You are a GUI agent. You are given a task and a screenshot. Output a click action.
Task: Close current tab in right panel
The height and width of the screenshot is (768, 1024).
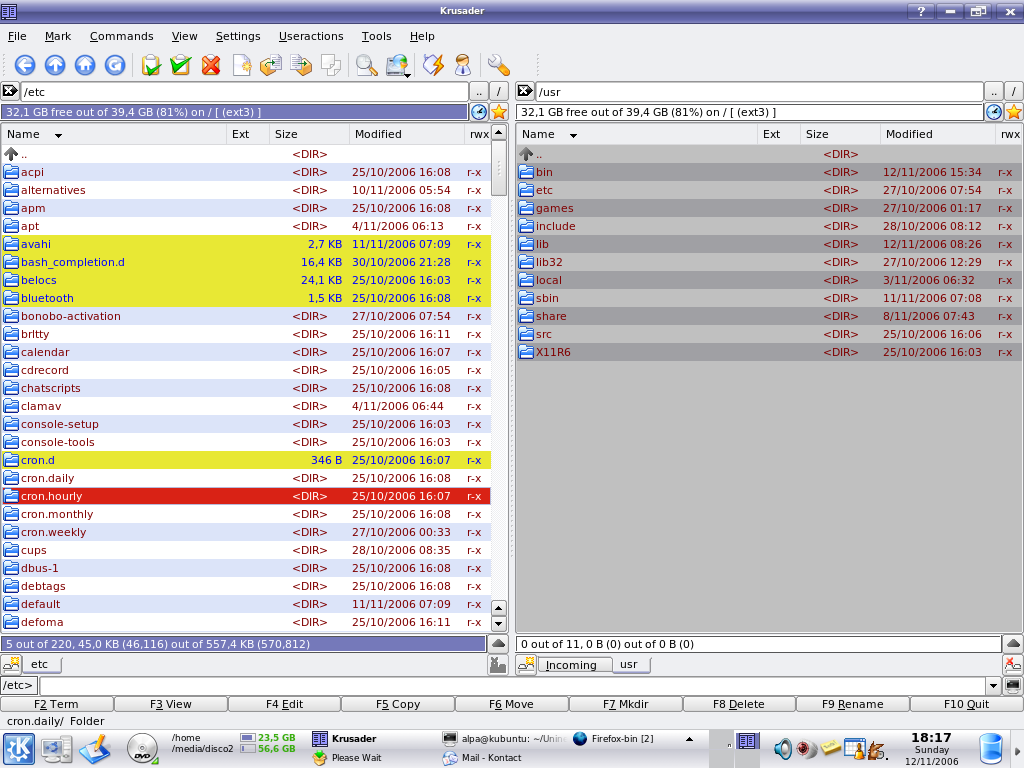click(1013, 665)
